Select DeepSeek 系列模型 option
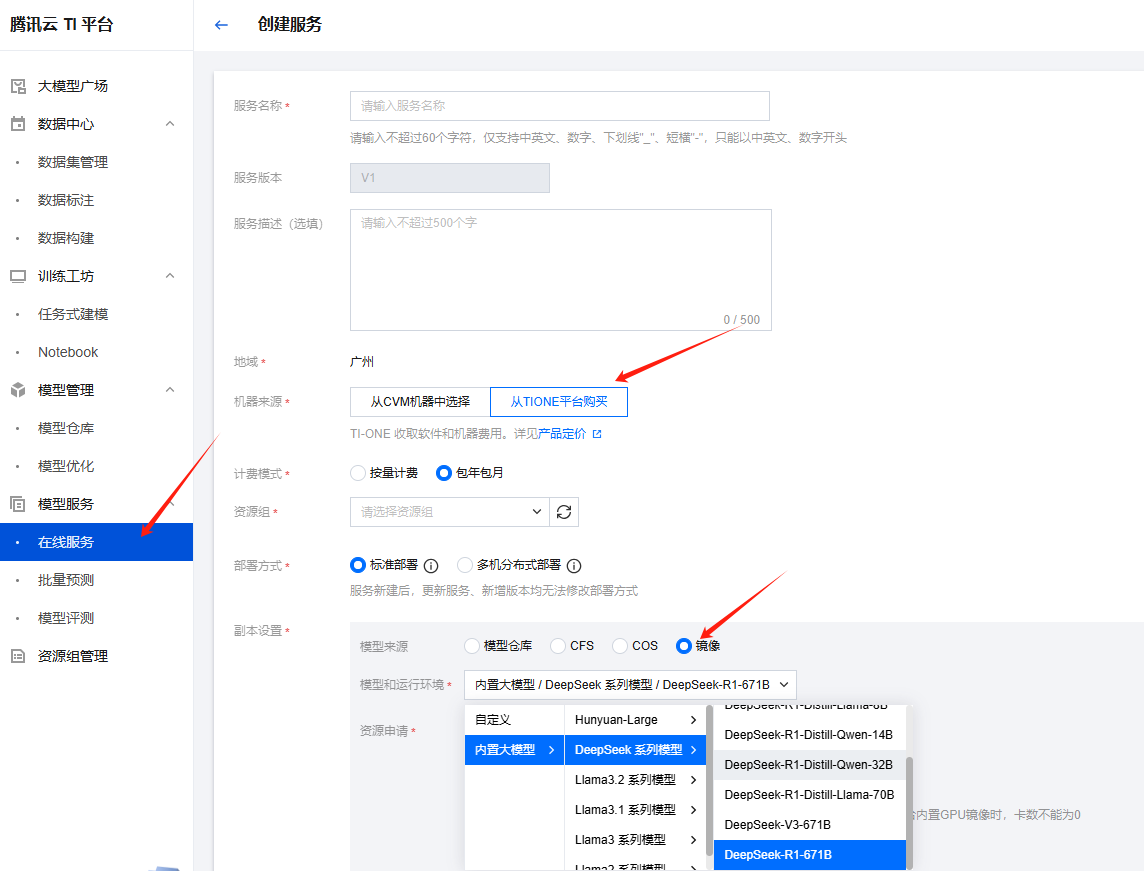The width and height of the screenshot is (1144, 871). tap(635, 750)
